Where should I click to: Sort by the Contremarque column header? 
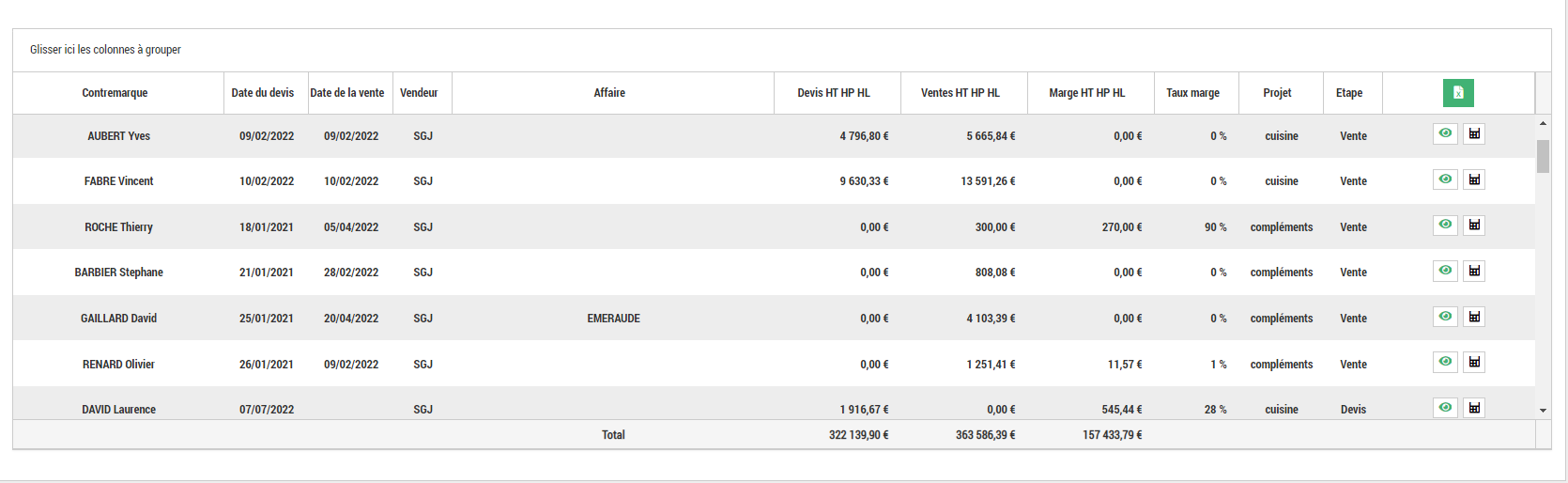tap(115, 93)
